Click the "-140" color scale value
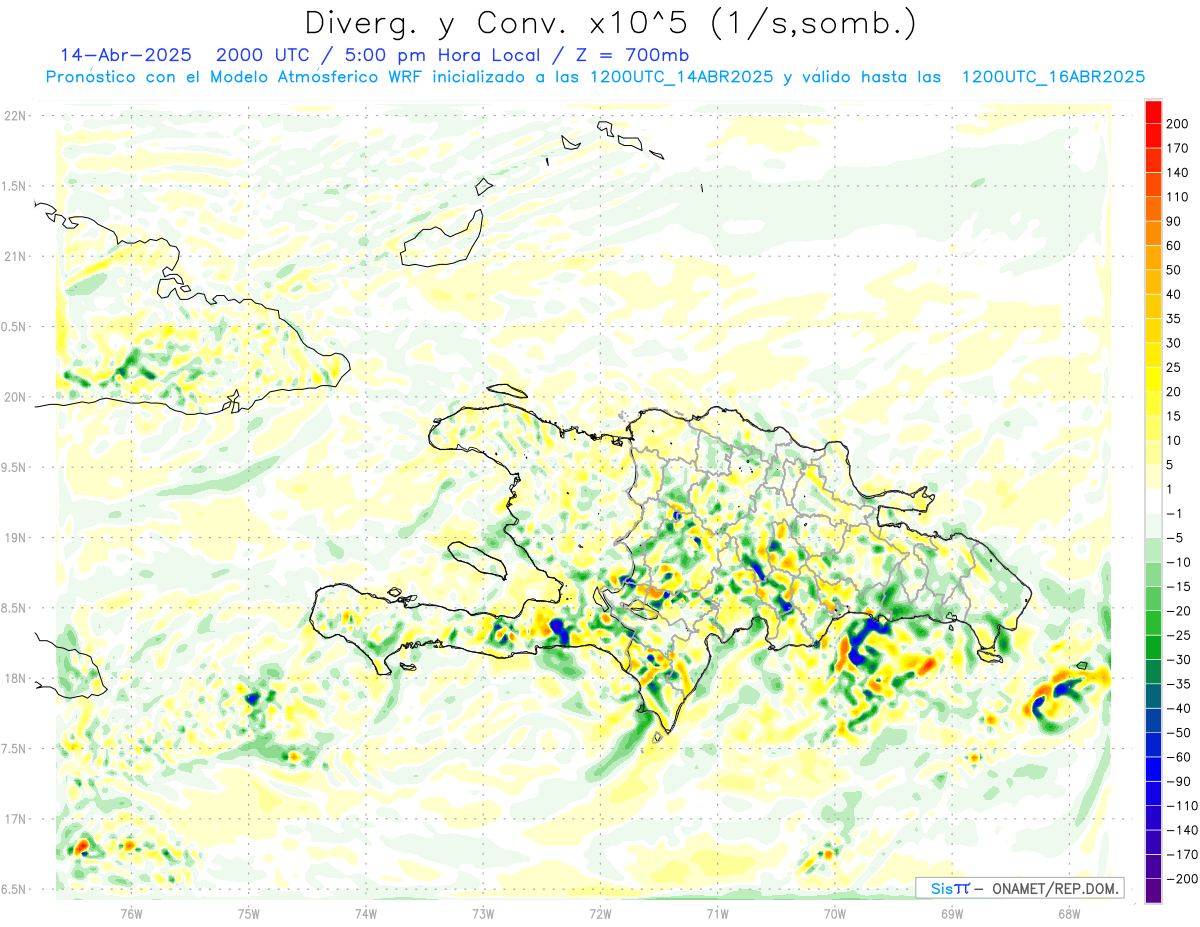Screen dimensions: 1200x927 click(1181, 831)
